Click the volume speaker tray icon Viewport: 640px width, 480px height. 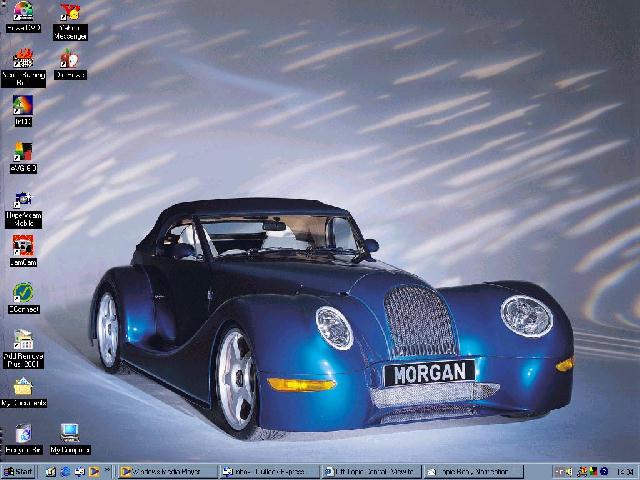click(x=568, y=472)
